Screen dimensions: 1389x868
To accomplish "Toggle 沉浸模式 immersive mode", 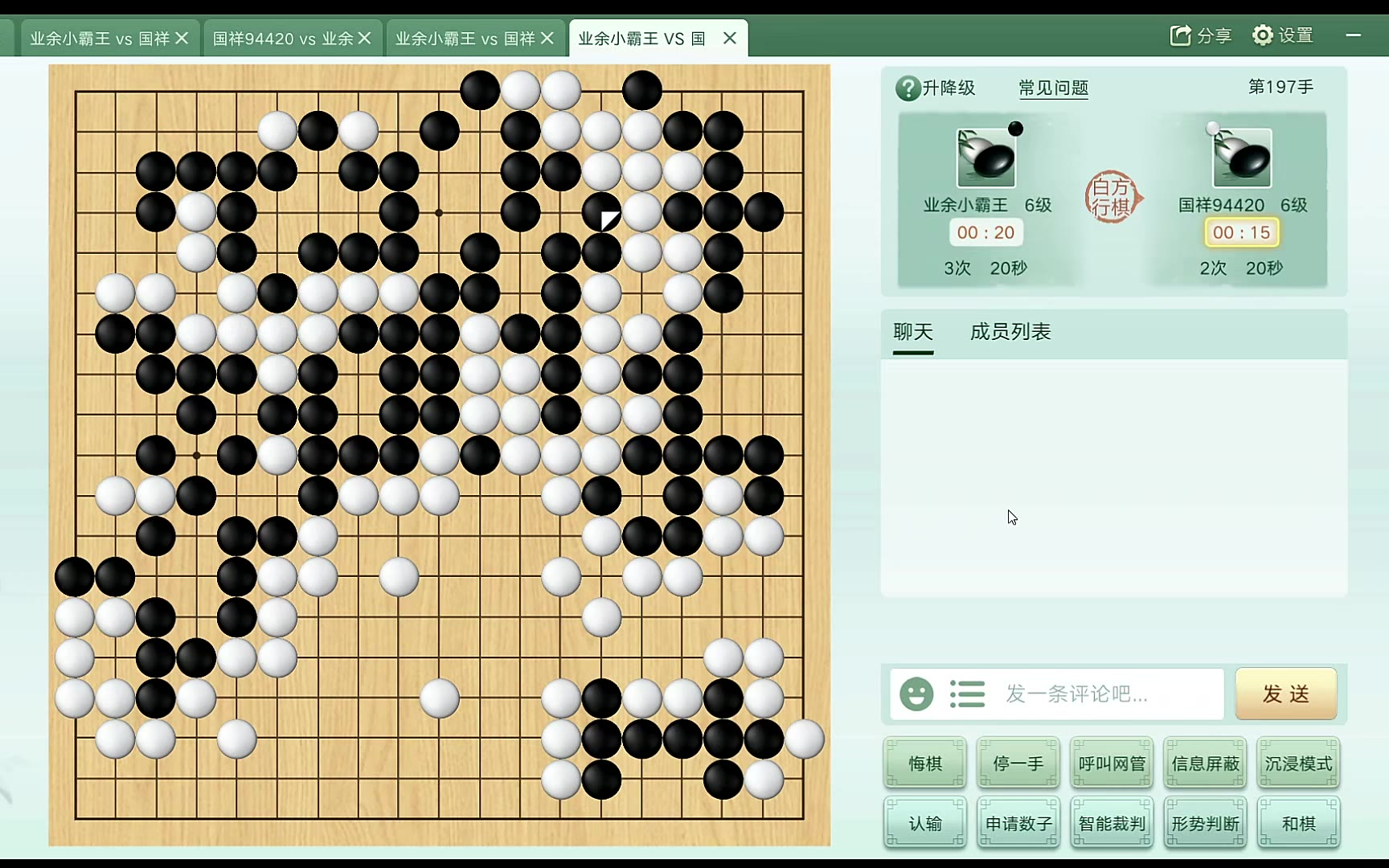I will pos(1298,763).
